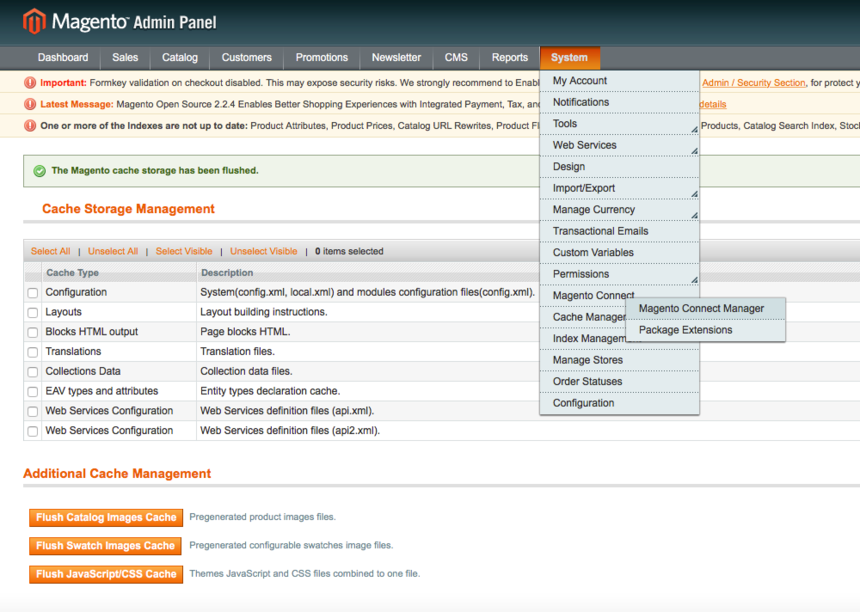
Task: Click the Magento logo icon
Action: tap(34, 21)
